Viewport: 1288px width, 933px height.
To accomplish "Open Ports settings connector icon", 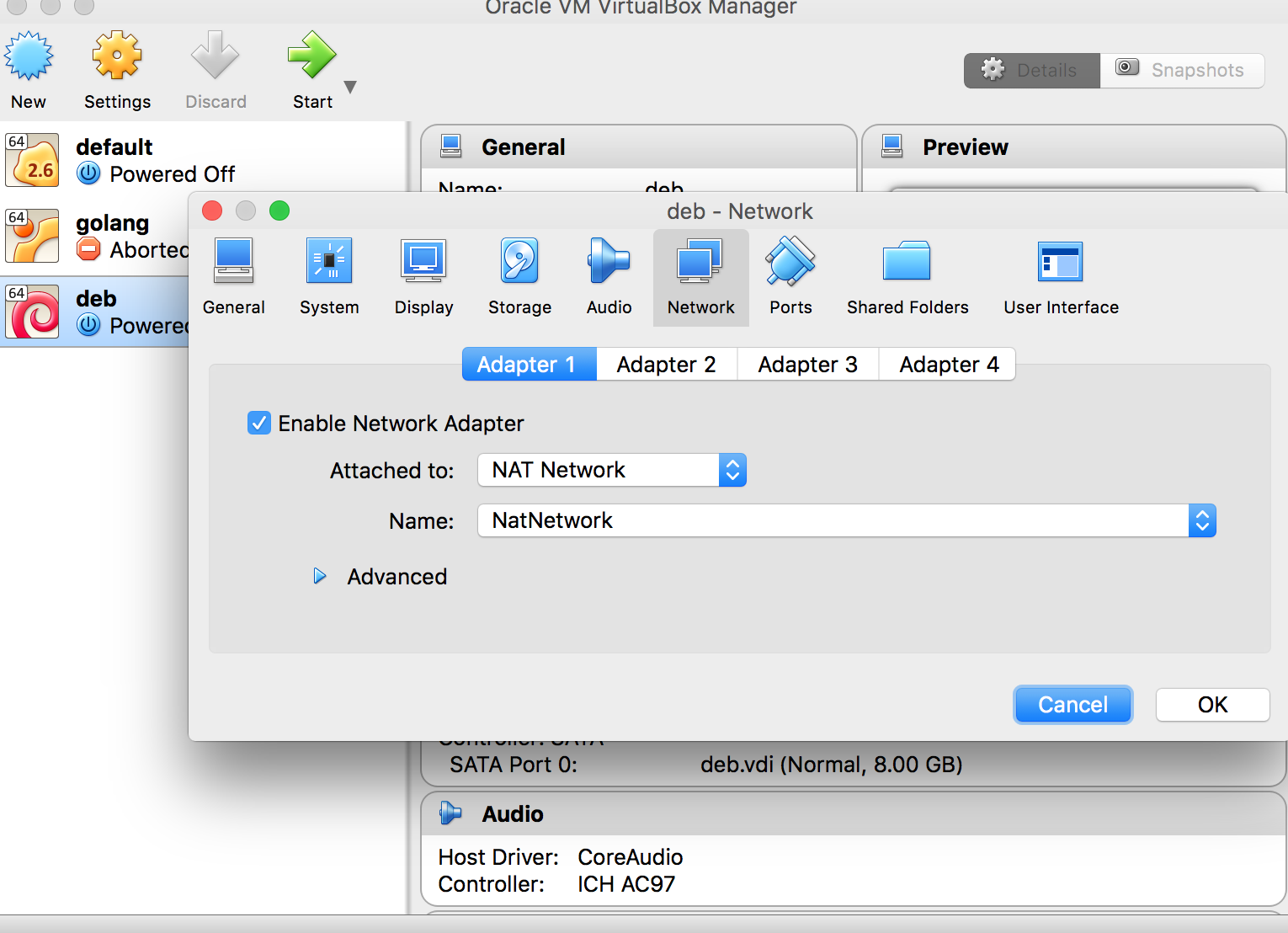I will (x=790, y=260).
